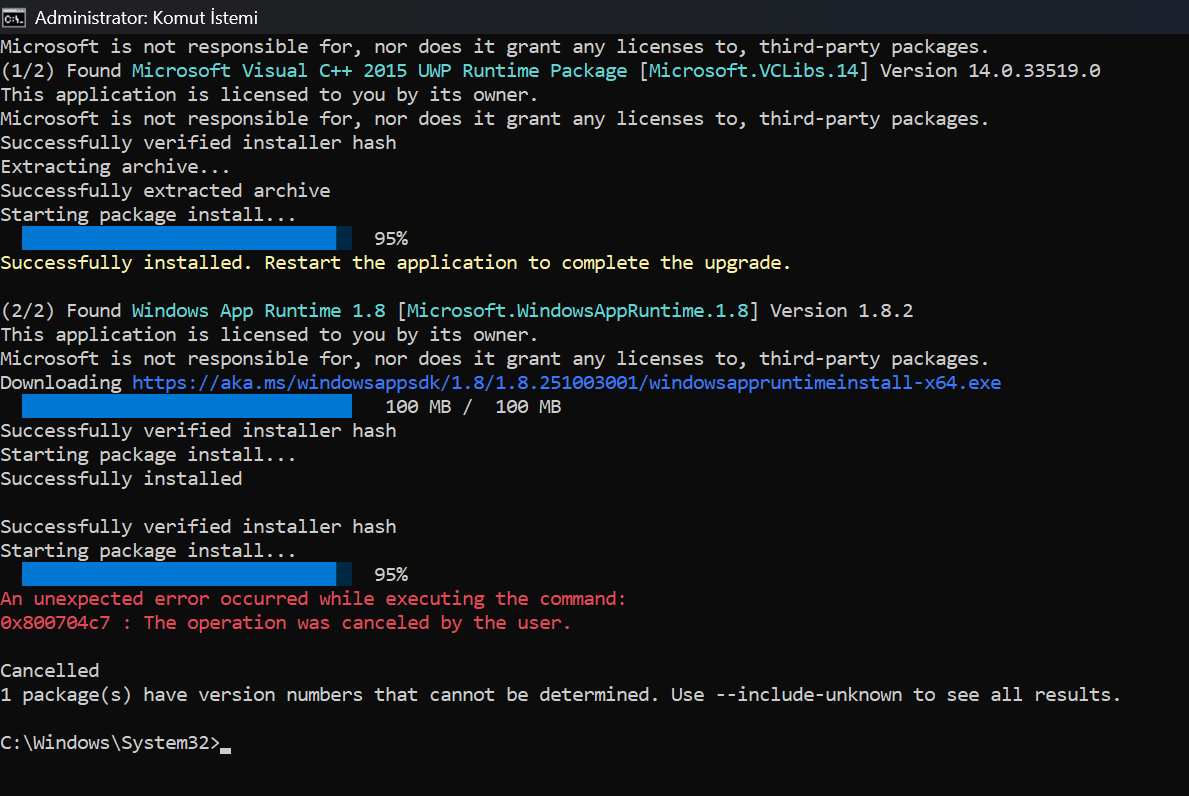This screenshot has height=796, width=1189.
Task: Click the red "An unexpected error occurred" line
Action: pyautogui.click(x=313, y=599)
